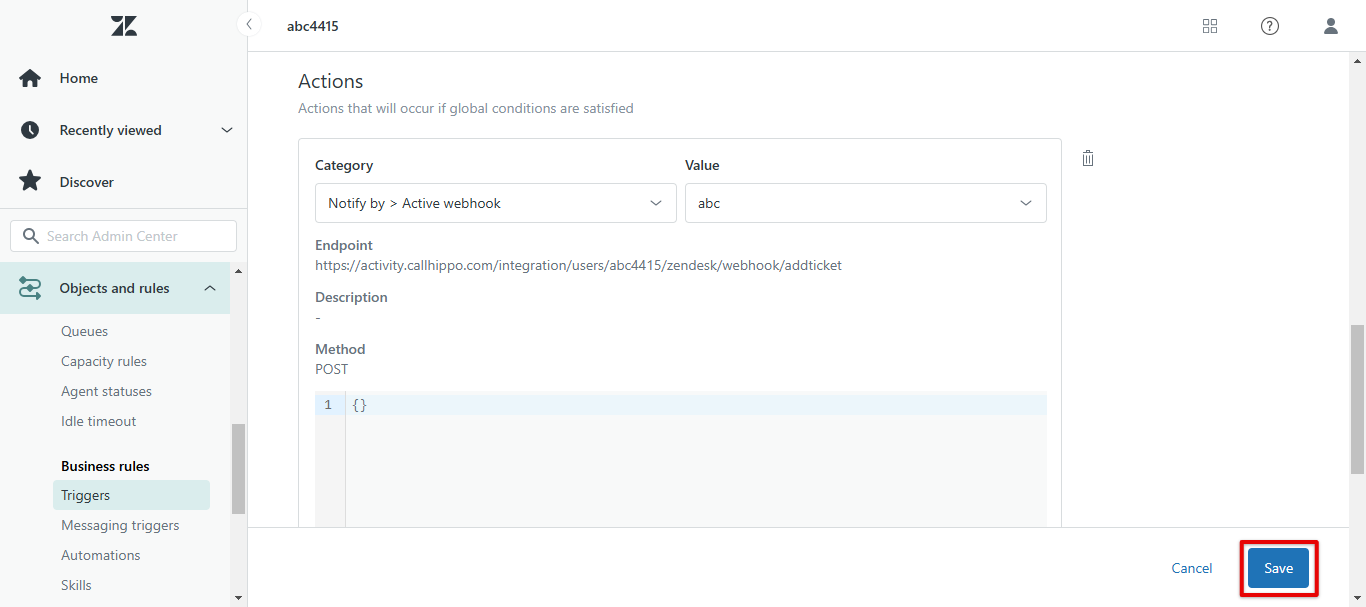1366x607 pixels.
Task: Click the main page scrollbar thumb
Action: click(x=1357, y=399)
